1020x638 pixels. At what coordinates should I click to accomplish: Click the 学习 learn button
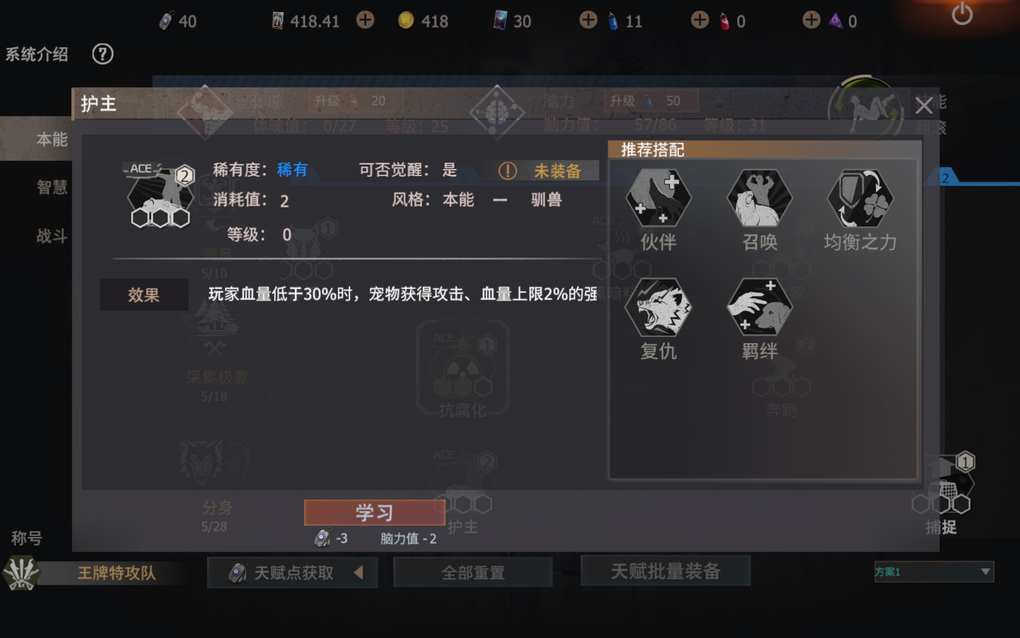click(375, 512)
